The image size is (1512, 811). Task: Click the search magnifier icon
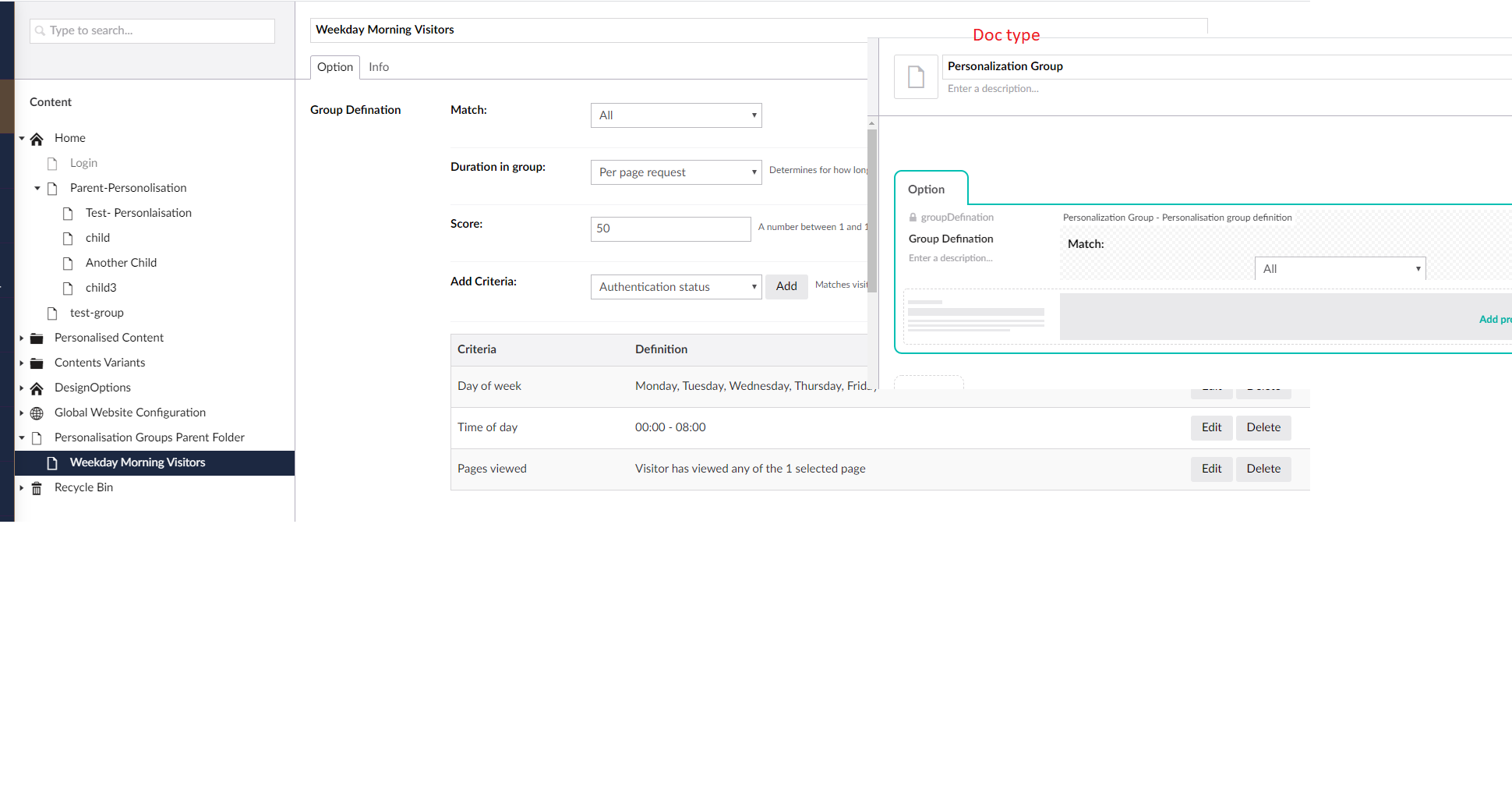tap(41, 31)
